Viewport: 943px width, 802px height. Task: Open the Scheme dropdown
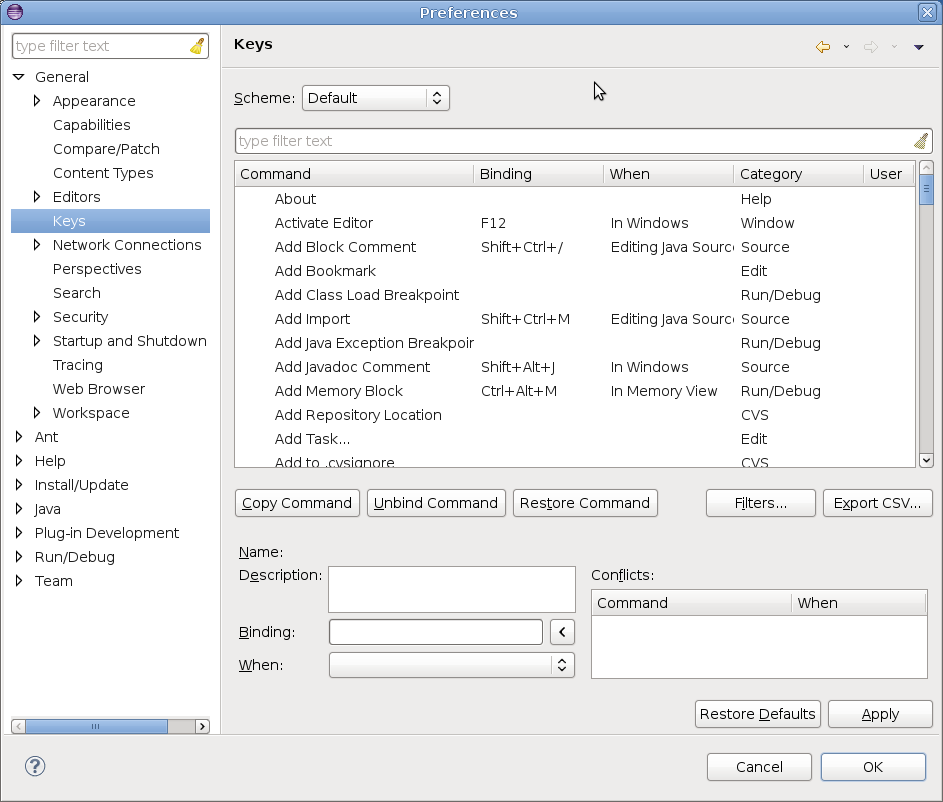pyautogui.click(x=375, y=98)
